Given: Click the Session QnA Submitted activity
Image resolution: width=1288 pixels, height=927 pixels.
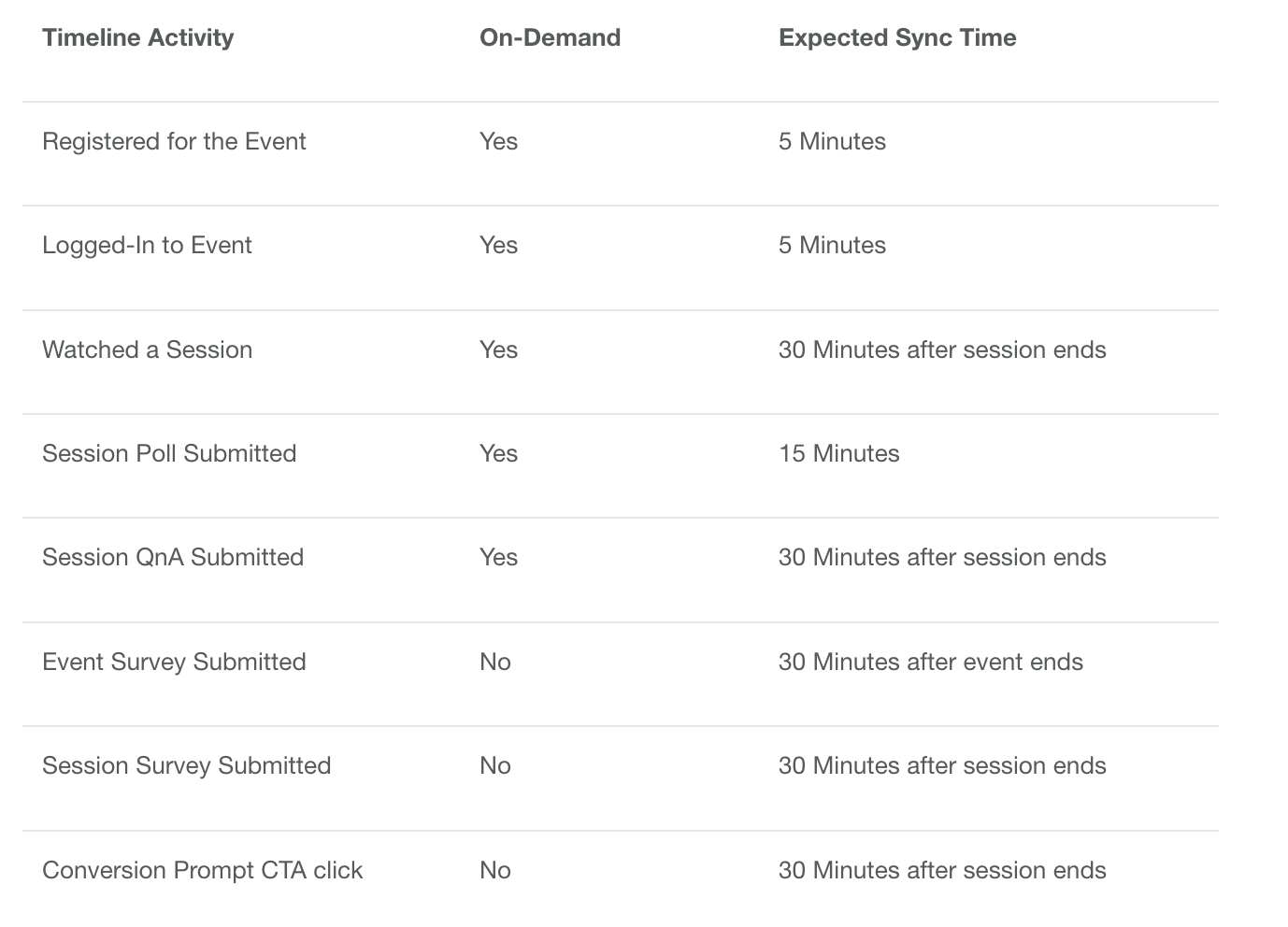Looking at the screenshot, I should tap(173, 557).
